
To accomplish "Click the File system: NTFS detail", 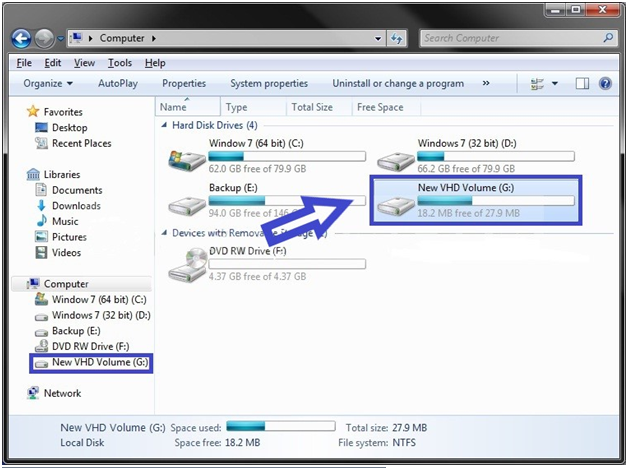I will [377, 443].
